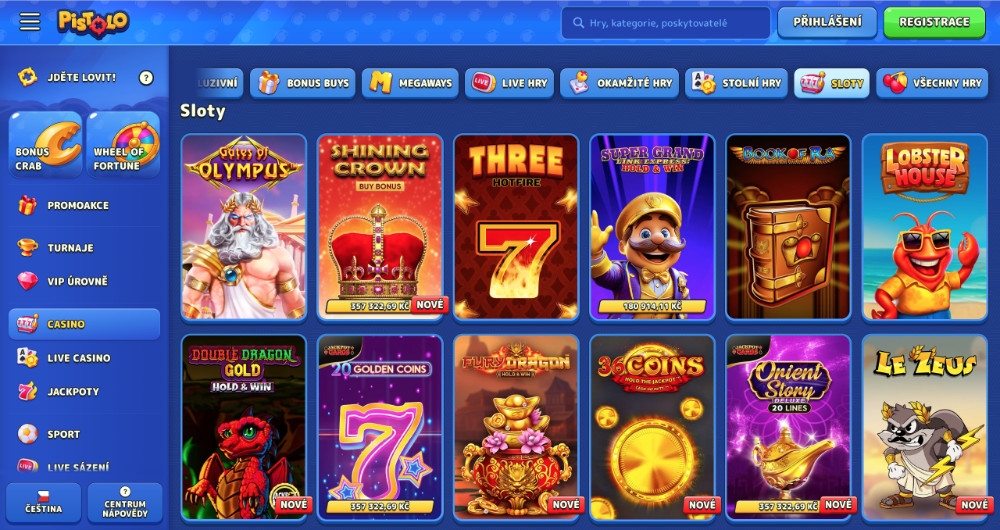This screenshot has height=530, width=1000.
Task: Select the Bonus Buys category
Action: 302,83
